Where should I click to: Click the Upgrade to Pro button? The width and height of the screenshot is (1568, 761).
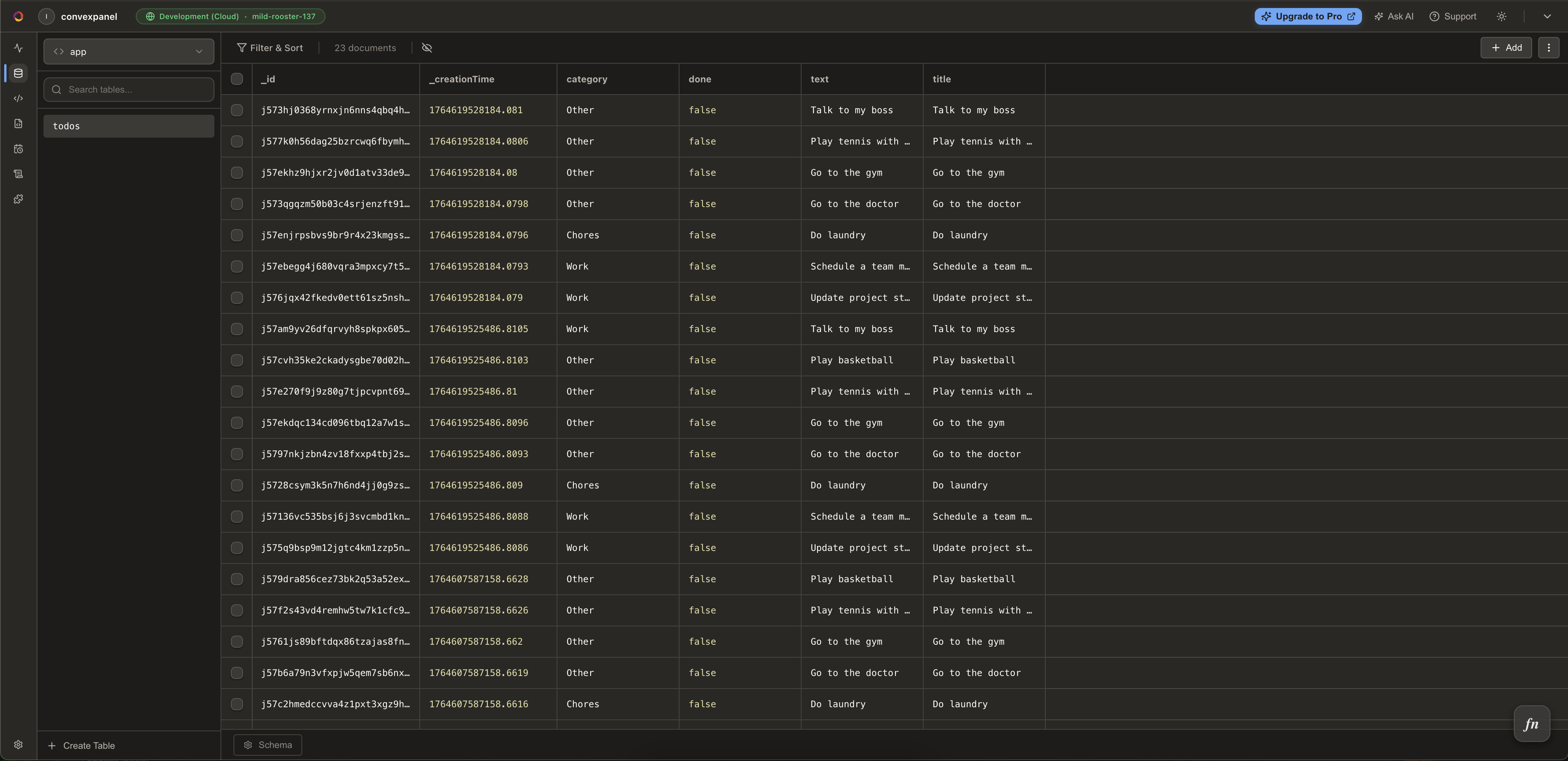click(x=1308, y=16)
